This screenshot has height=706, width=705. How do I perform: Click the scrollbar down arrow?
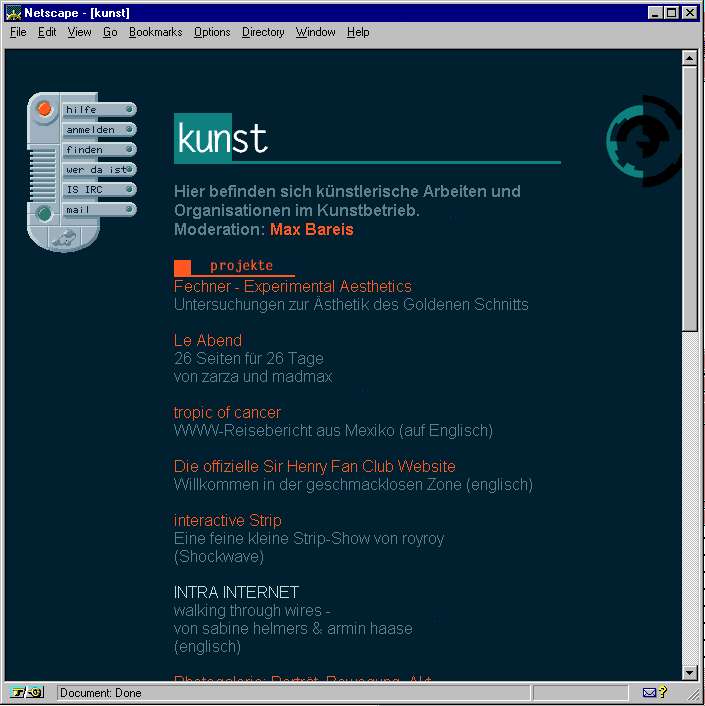[x=689, y=673]
